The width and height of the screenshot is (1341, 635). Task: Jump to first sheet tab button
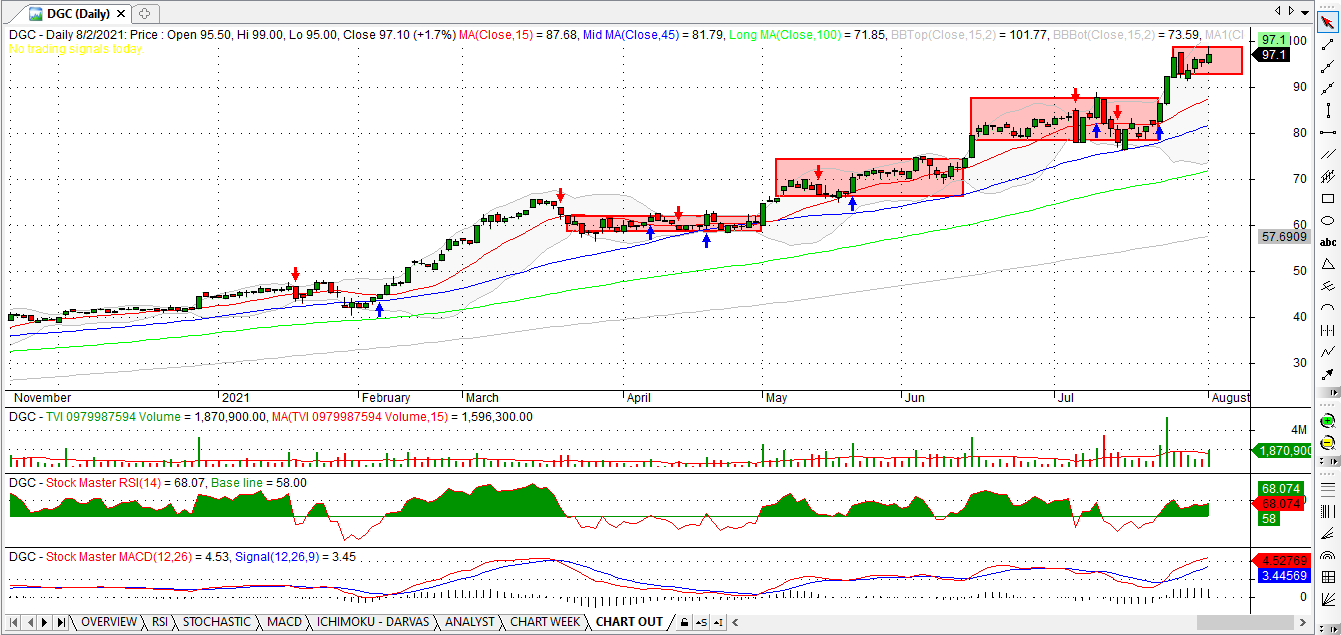(x=15, y=622)
